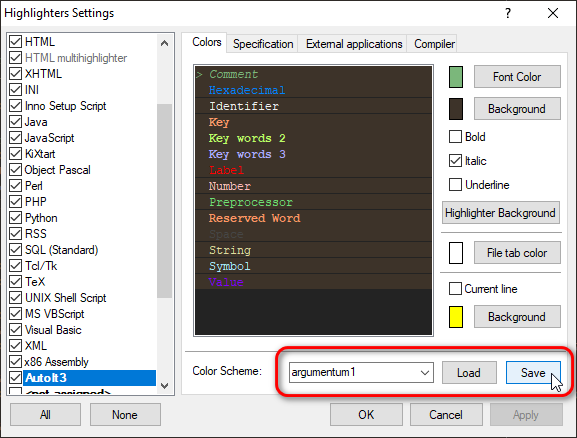Click the white file tab color swatch

456,253
